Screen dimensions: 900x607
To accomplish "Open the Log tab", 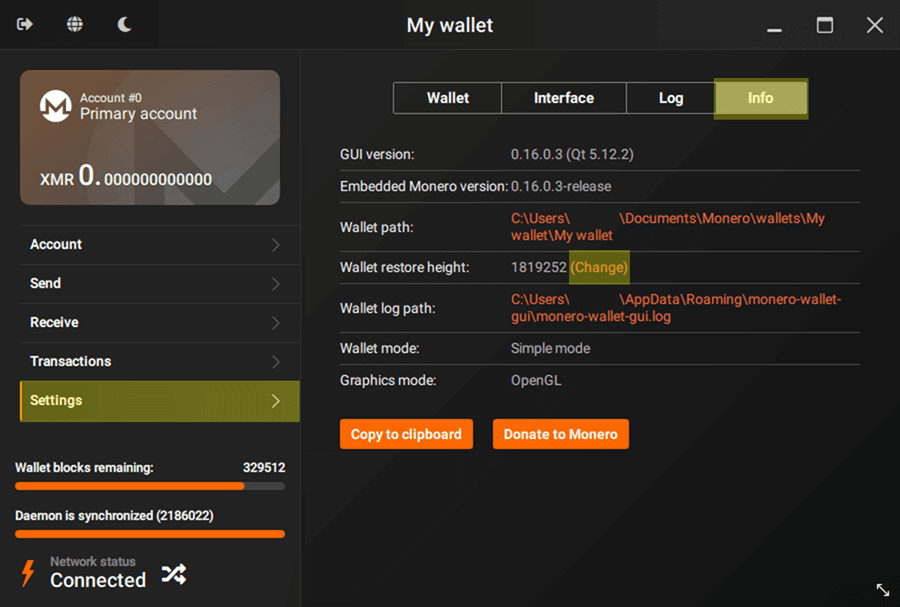I will (670, 98).
